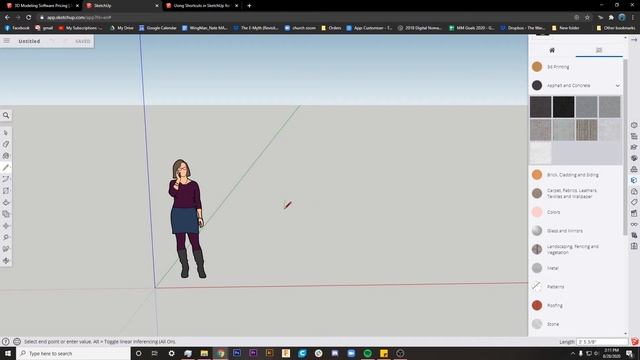Select the Arc tool
640x360 pixels.
tap(6, 179)
